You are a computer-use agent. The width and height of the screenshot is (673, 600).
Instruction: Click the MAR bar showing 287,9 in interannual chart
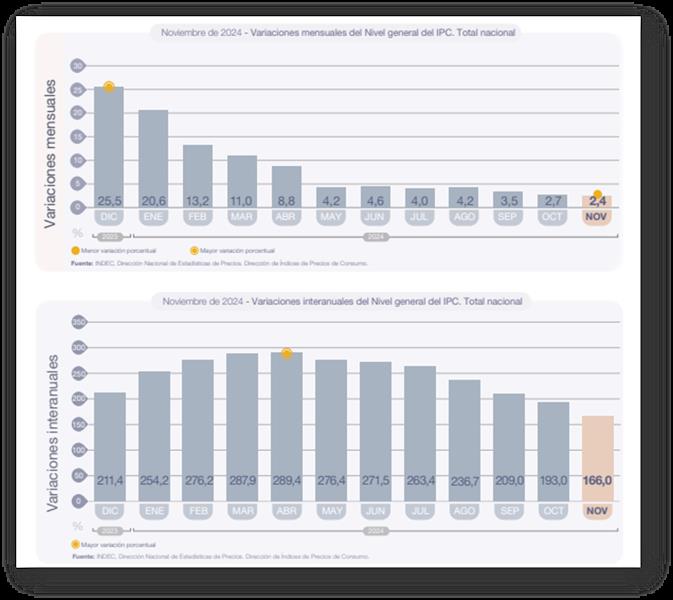[242, 420]
